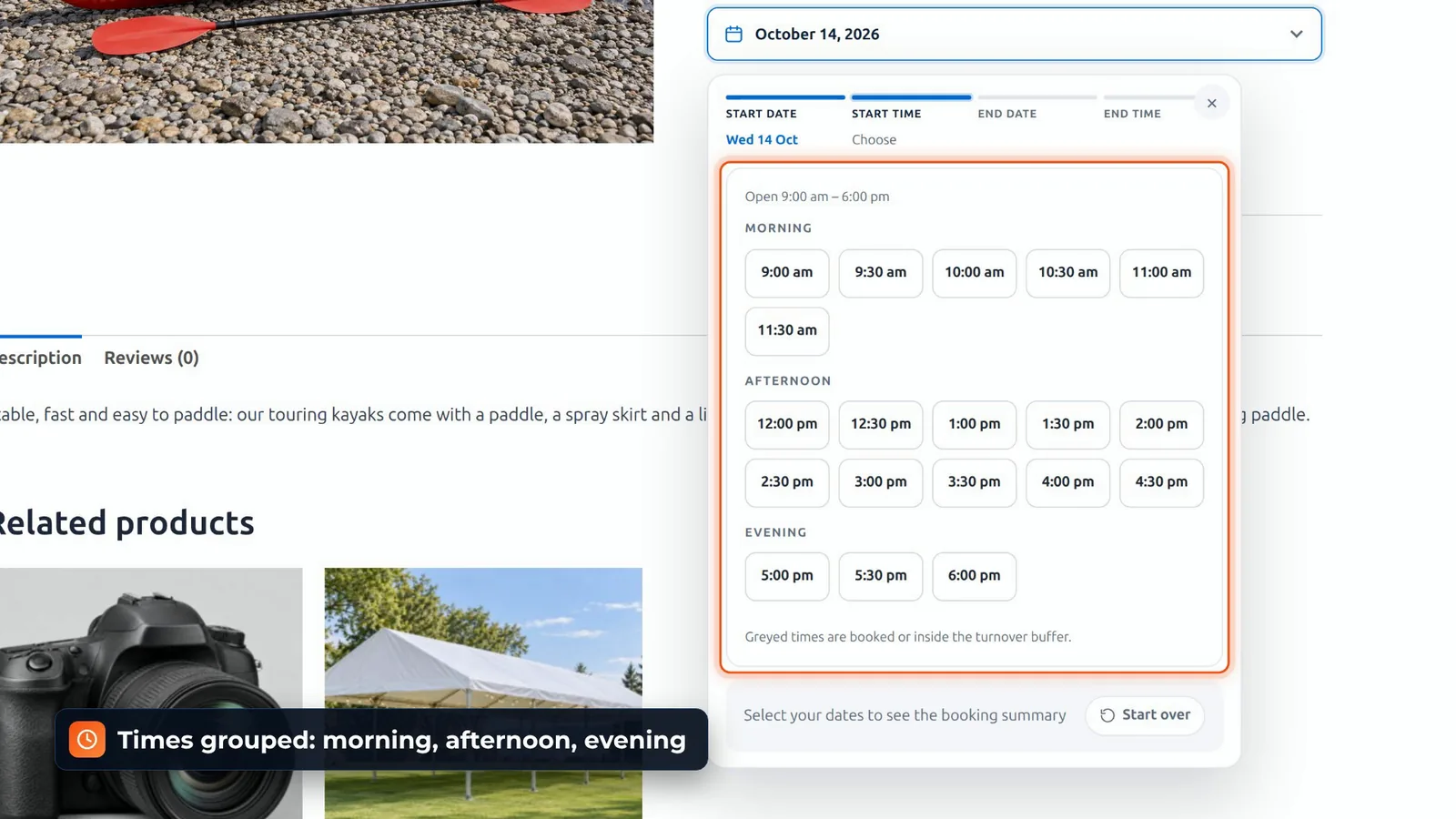Click the 'Open 9:00 am – 6:00 pm' hours text
The width and height of the screenshot is (1456, 819).
coord(817,197)
